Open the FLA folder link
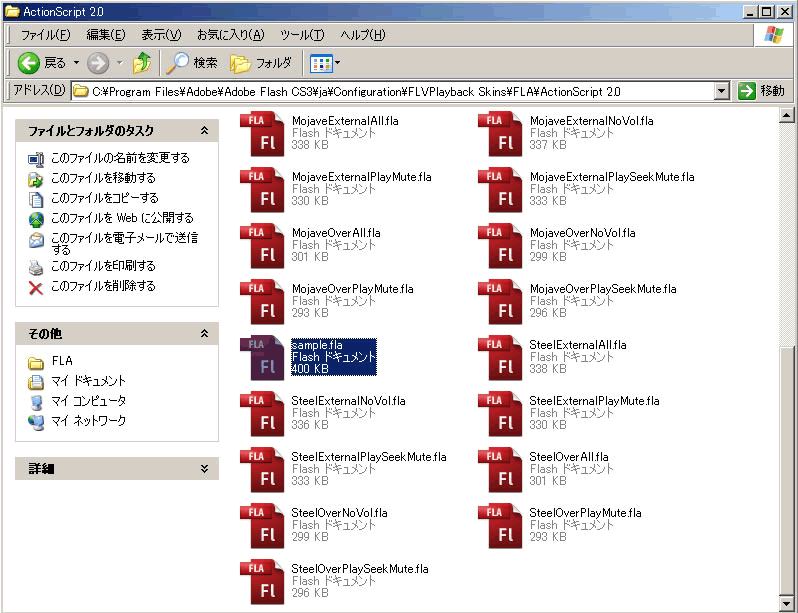798x613 pixels. (x=62, y=361)
